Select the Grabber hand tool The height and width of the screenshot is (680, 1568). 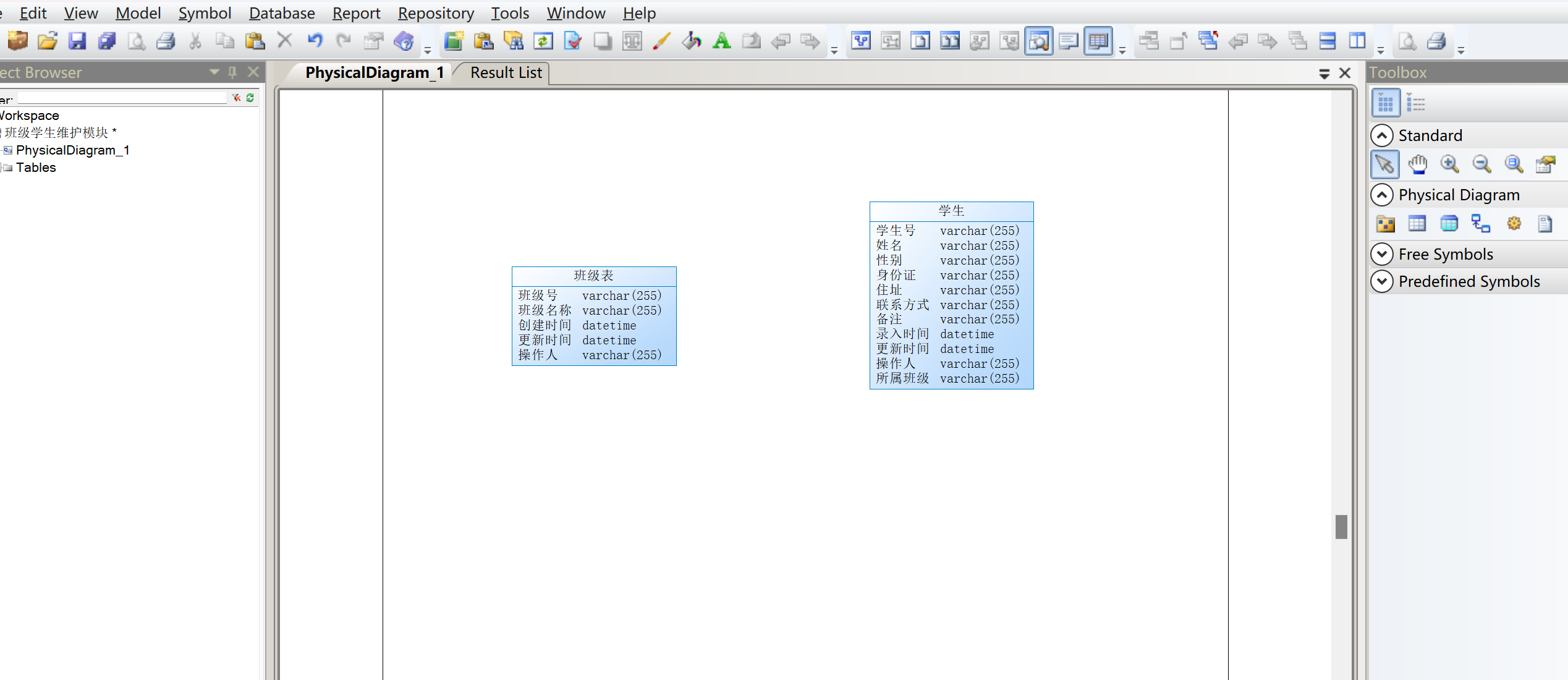pos(1417,164)
